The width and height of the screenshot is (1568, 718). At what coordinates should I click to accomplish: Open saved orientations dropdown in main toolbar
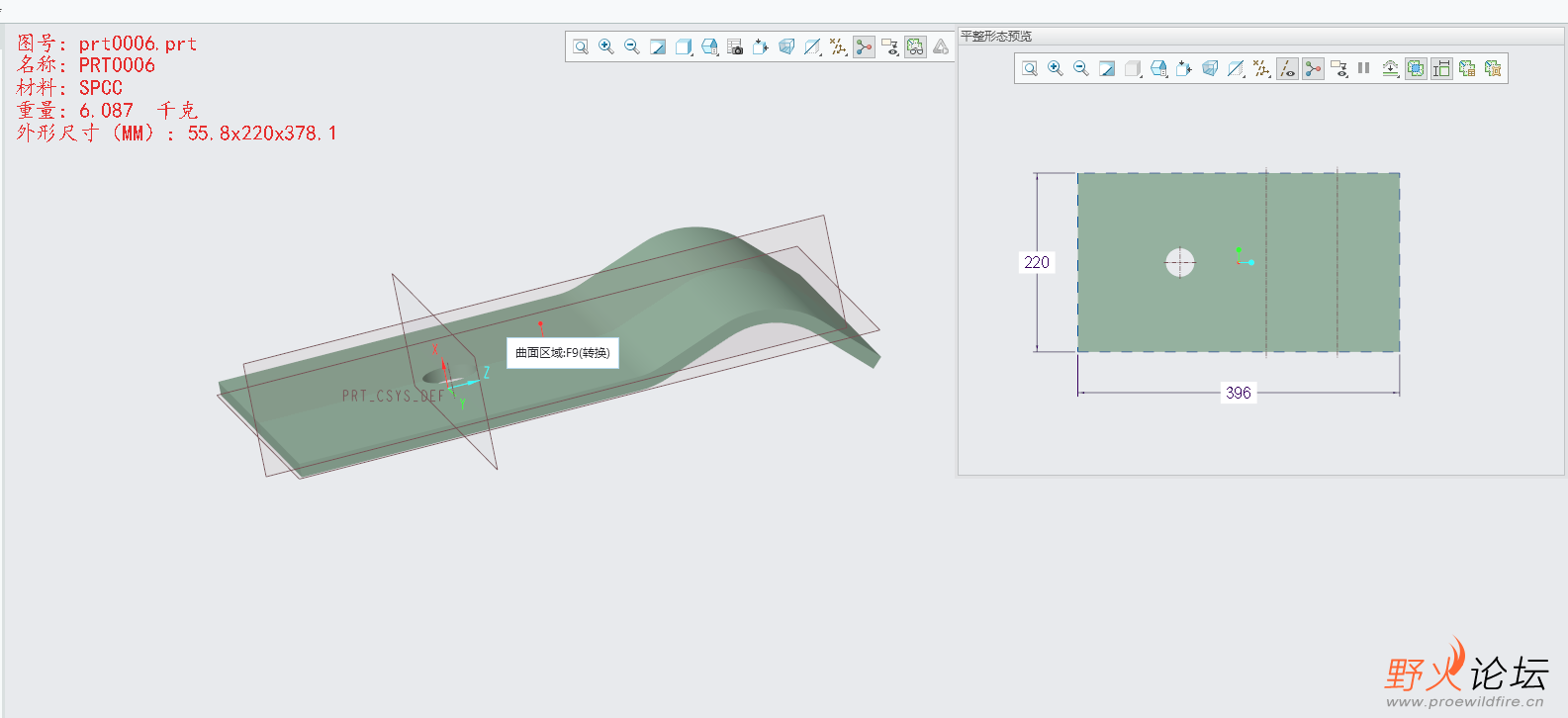click(709, 46)
